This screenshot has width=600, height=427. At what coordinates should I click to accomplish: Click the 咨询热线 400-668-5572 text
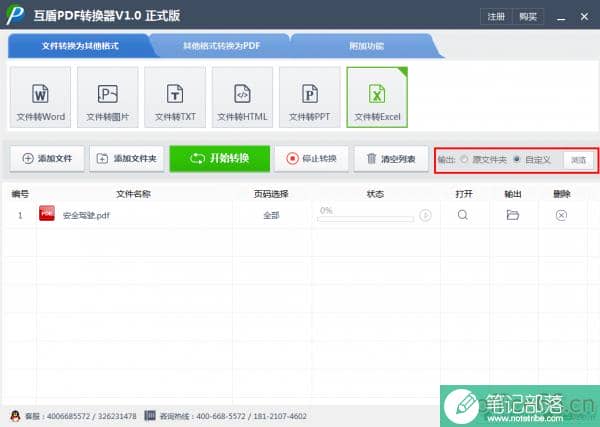(x=233, y=416)
